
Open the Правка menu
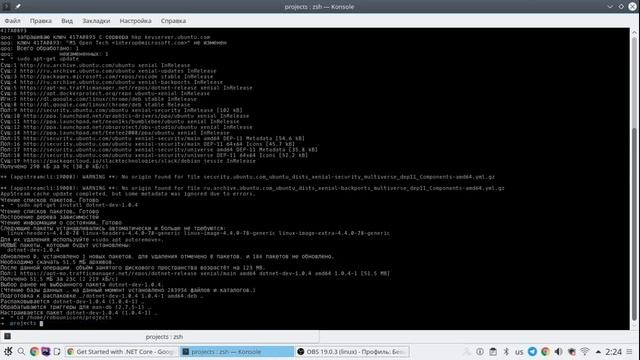pyautogui.click(x=40, y=21)
